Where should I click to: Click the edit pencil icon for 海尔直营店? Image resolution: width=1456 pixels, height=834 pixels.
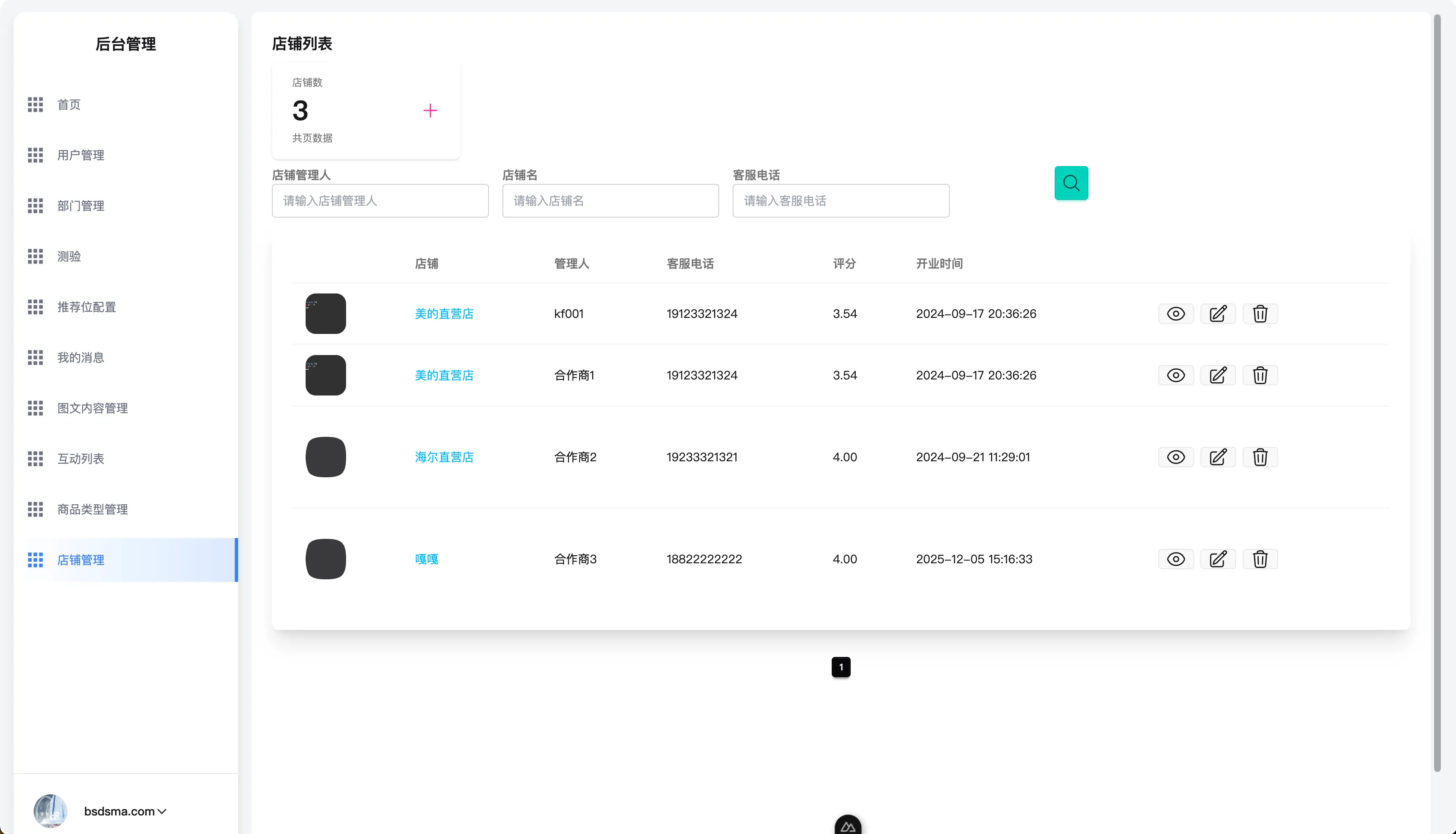pos(1218,457)
